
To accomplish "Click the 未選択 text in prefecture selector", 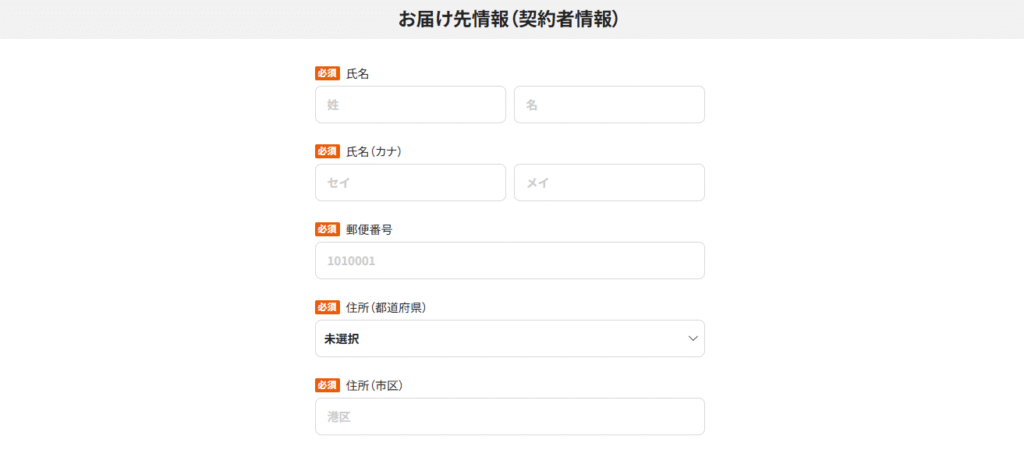I will click(x=342, y=339).
